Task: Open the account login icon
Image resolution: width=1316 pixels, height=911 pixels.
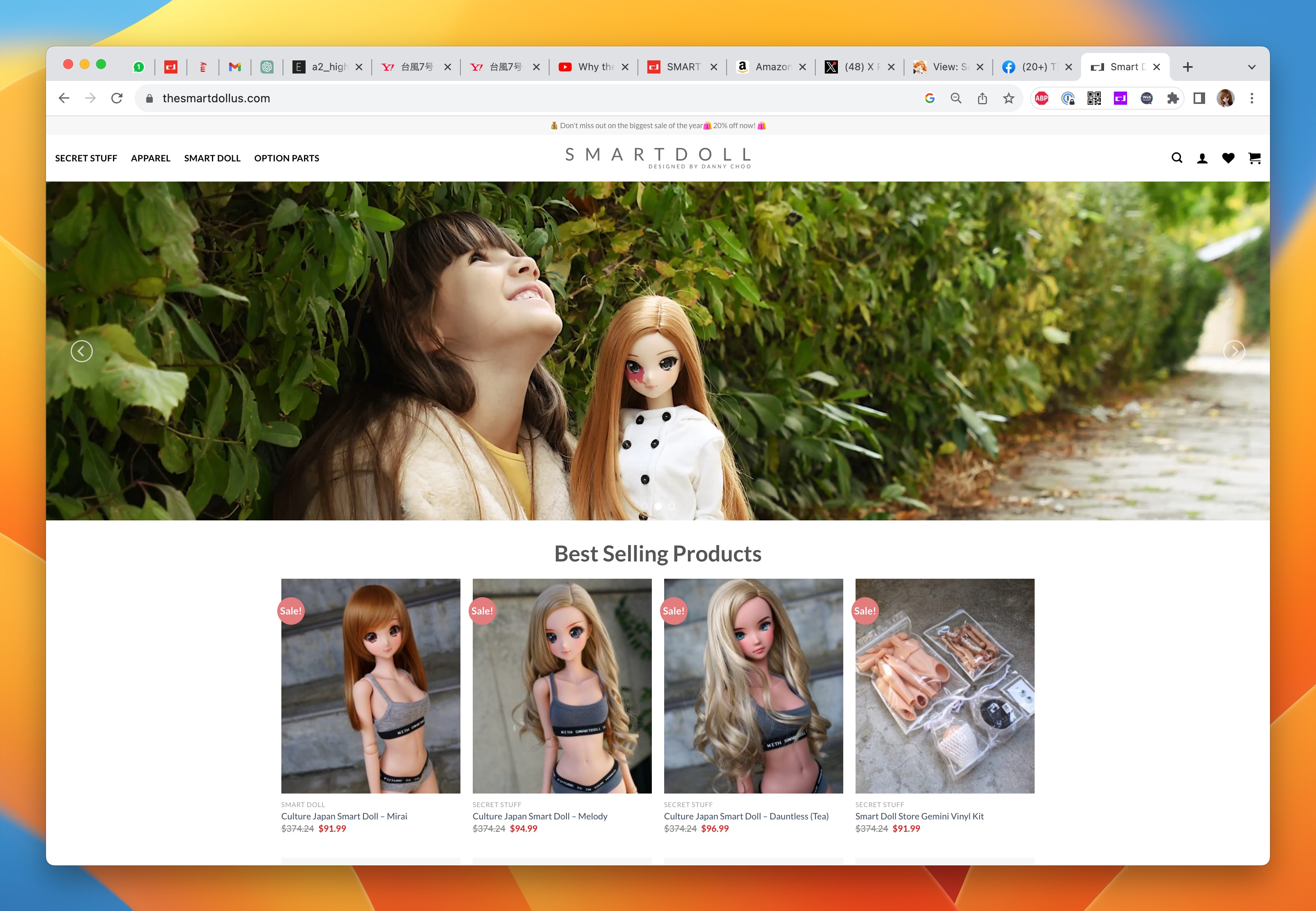Action: pyautogui.click(x=1203, y=158)
